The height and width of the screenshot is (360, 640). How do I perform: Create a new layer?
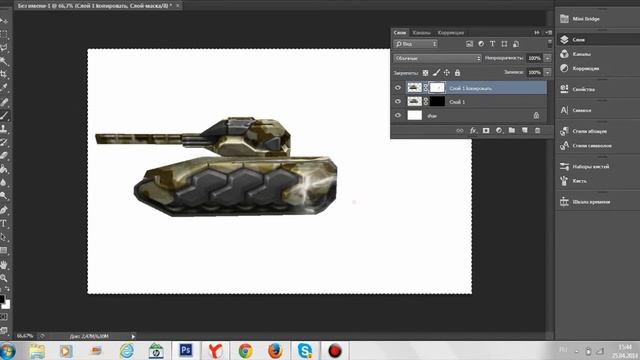click(x=525, y=131)
